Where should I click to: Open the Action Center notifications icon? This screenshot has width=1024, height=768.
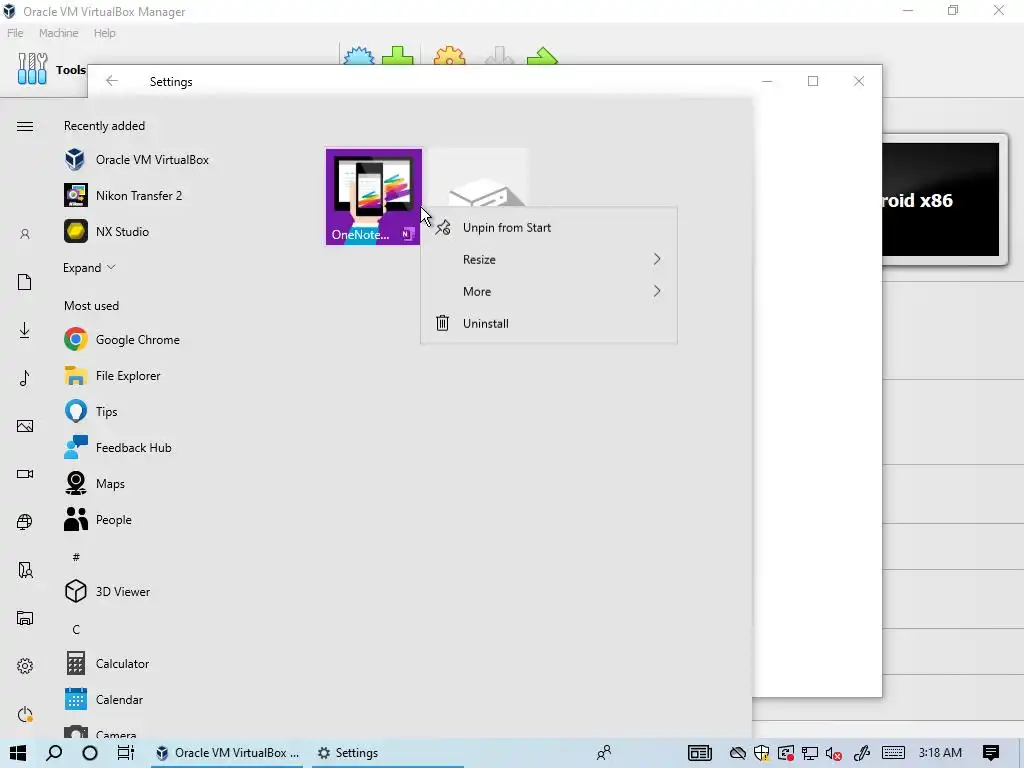(991, 753)
